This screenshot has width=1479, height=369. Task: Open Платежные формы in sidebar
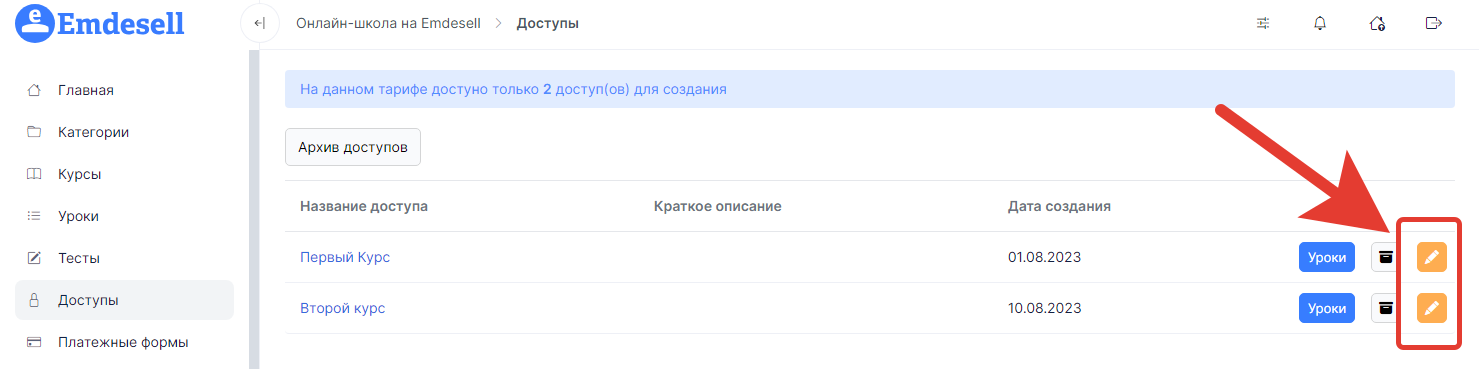(124, 342)
